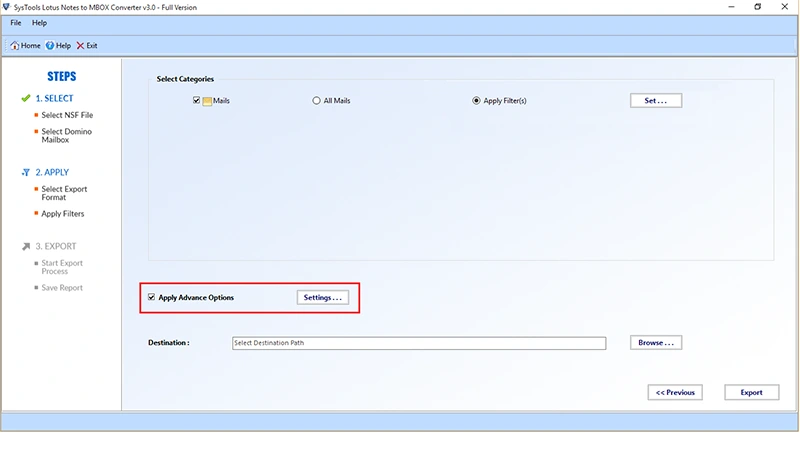
Task: Click the Destination : label
Action: tap(169, 343)
